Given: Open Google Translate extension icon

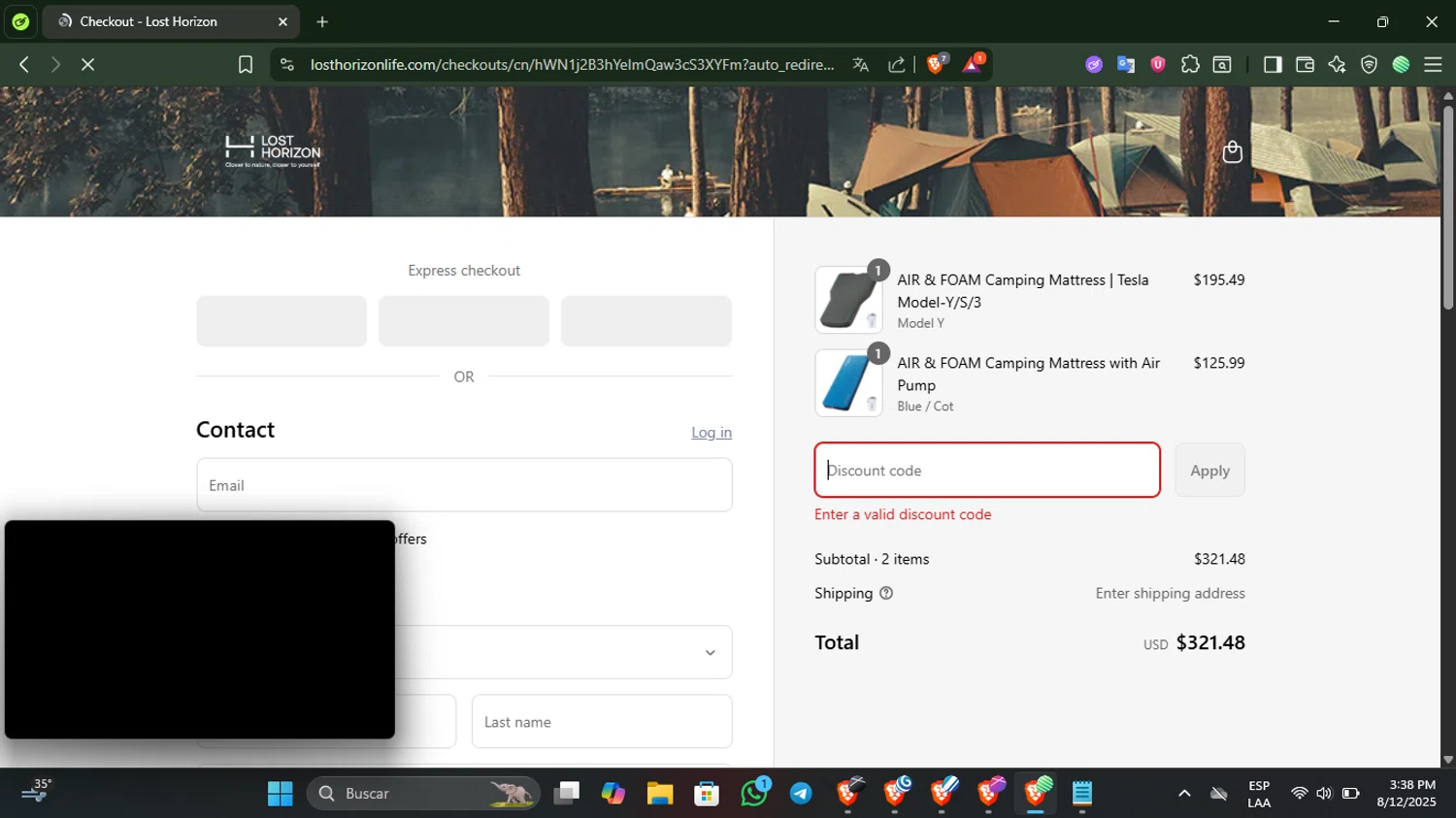Looking at the screenshot, I should coord(1126,64).
